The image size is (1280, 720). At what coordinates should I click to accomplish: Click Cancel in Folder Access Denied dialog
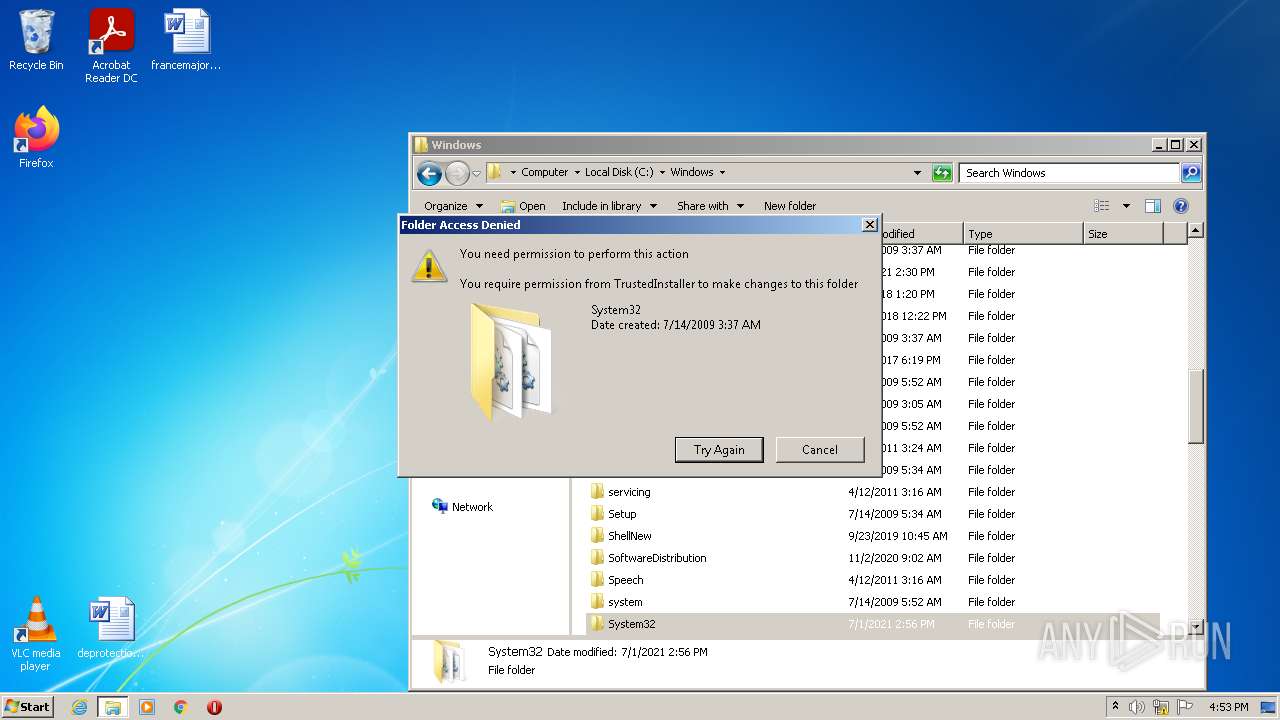tap(820, 450)
